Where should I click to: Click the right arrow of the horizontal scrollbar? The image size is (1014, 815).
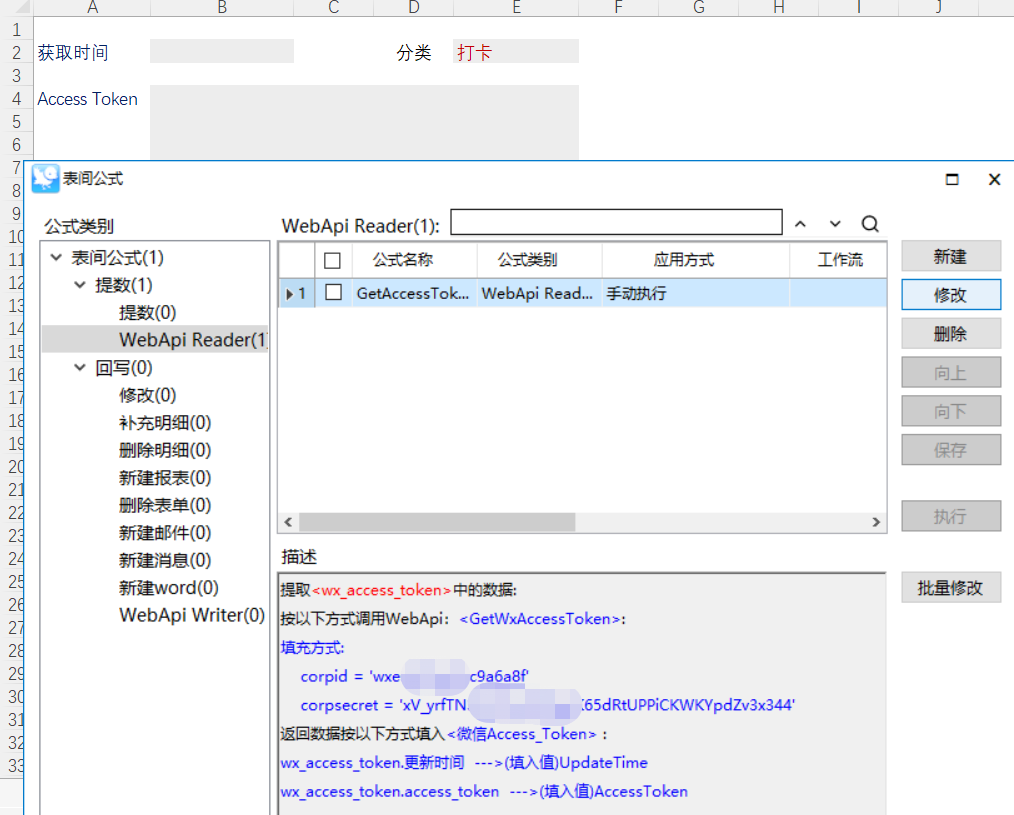click(876, 522)
